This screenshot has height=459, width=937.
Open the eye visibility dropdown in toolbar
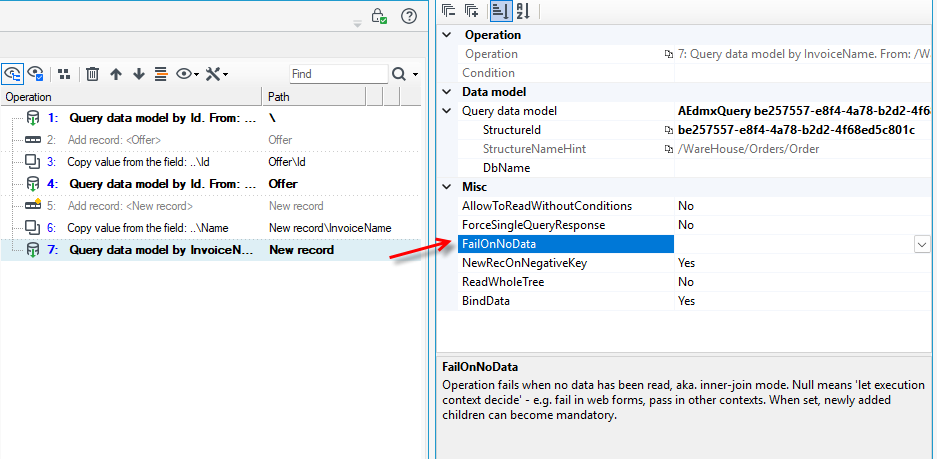coord(188,74)
